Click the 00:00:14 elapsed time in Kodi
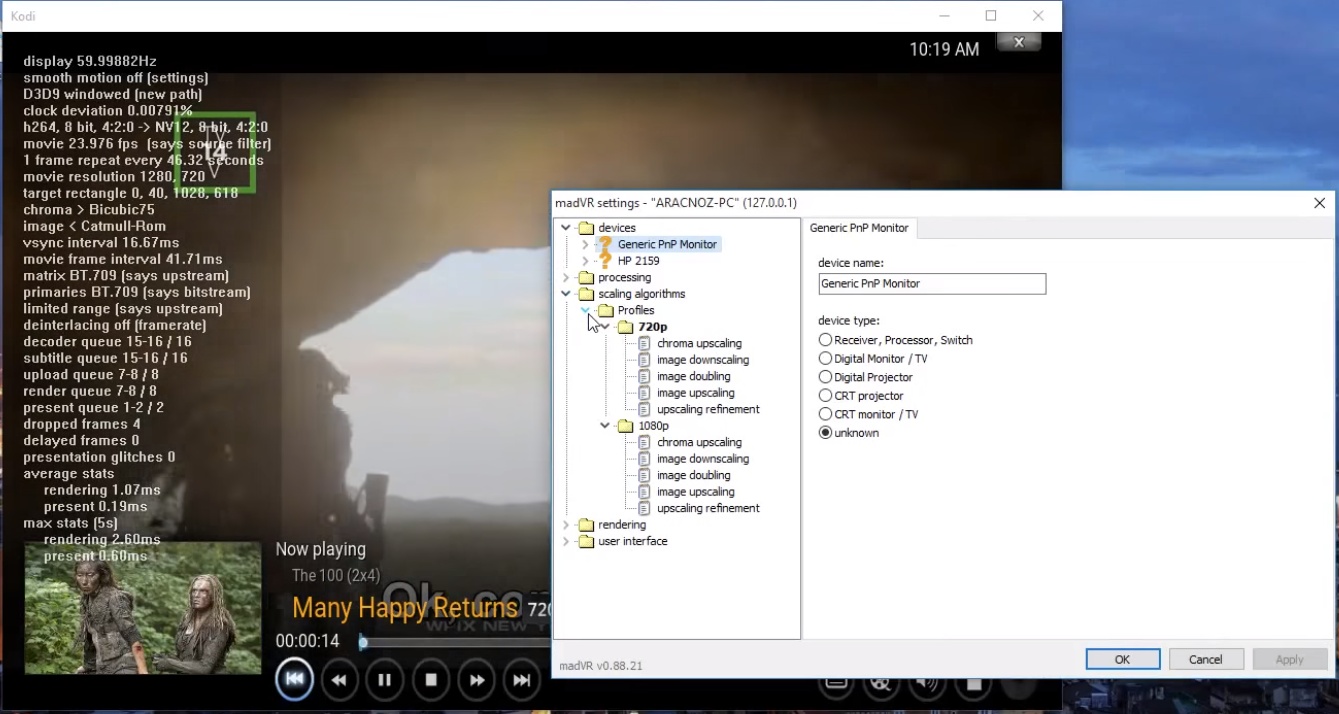 point(308,641)
